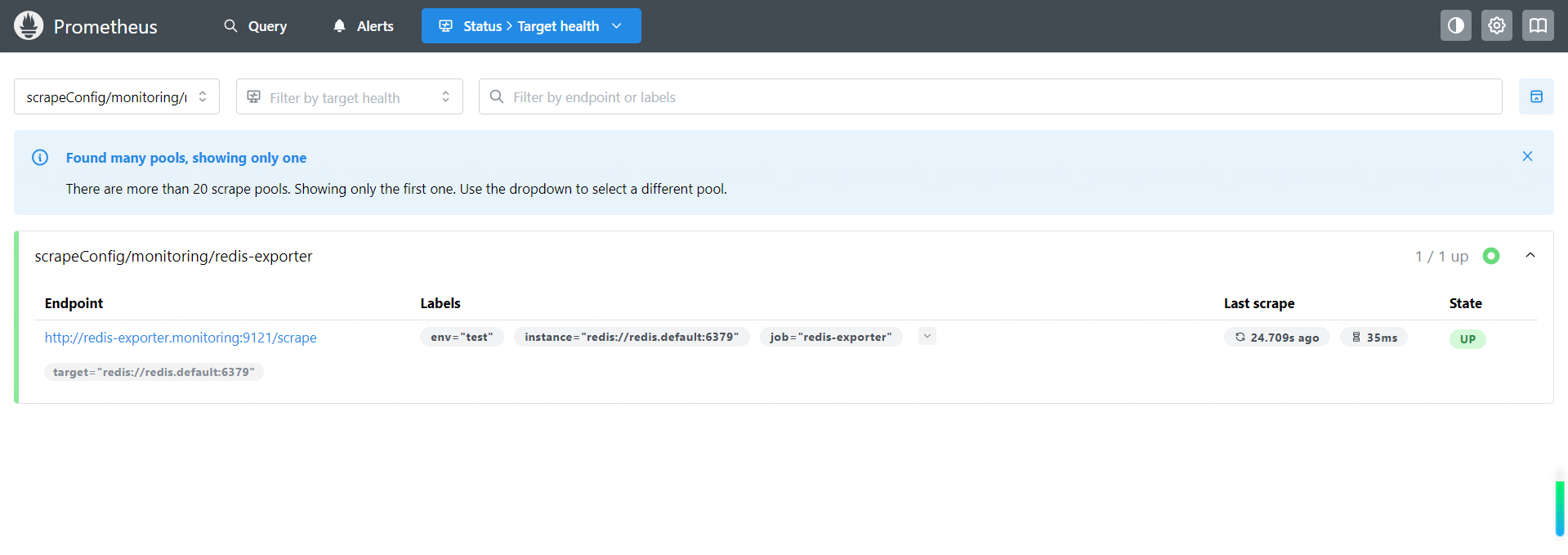Click the collapse-all pools icon button
1568x555 pixels.
pos(1535,96)
